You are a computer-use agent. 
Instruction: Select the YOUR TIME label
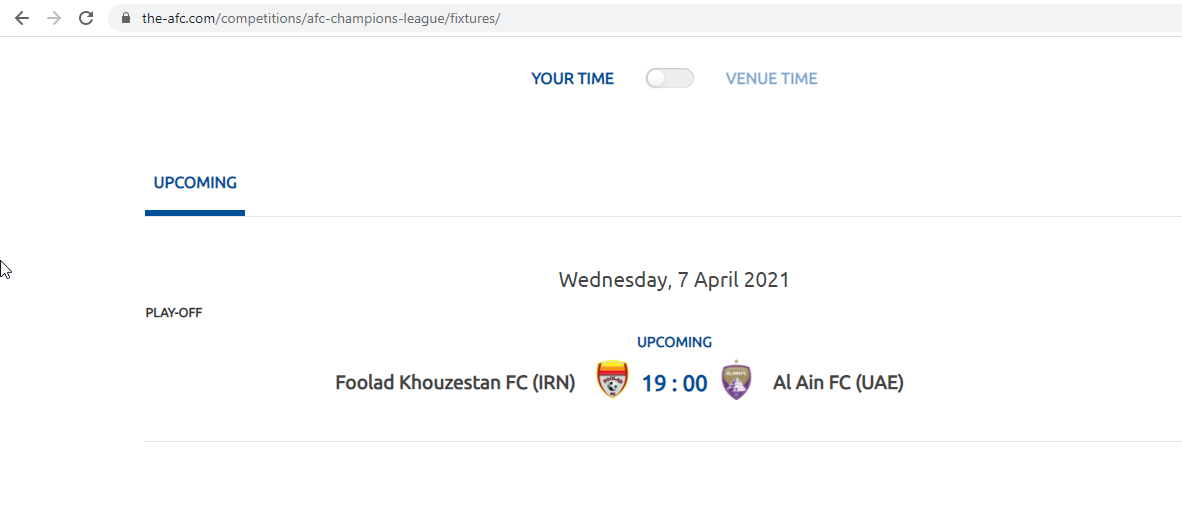coord(572,78)
